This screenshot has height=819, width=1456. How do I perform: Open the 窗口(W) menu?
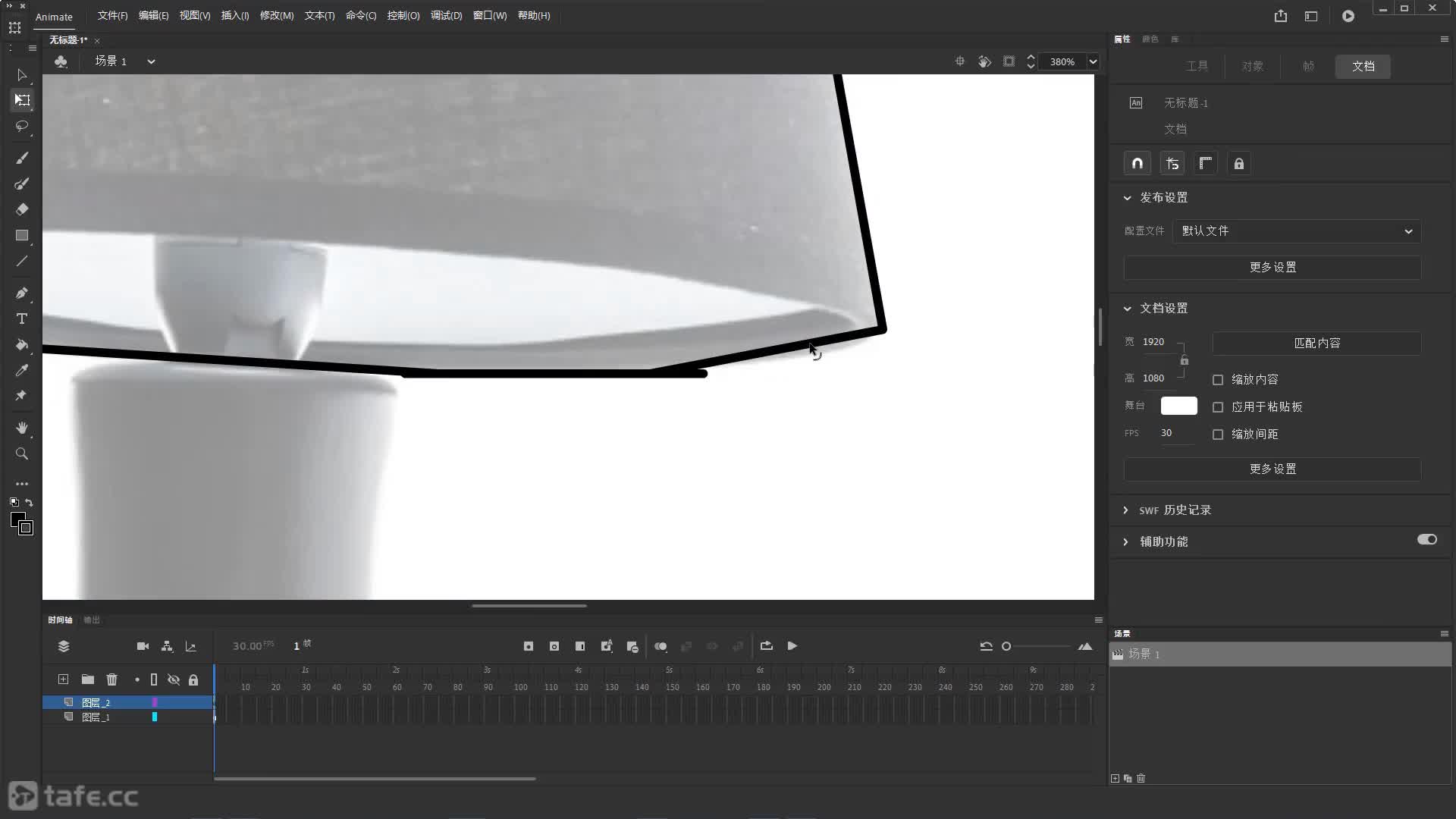(x=490, y=16)
